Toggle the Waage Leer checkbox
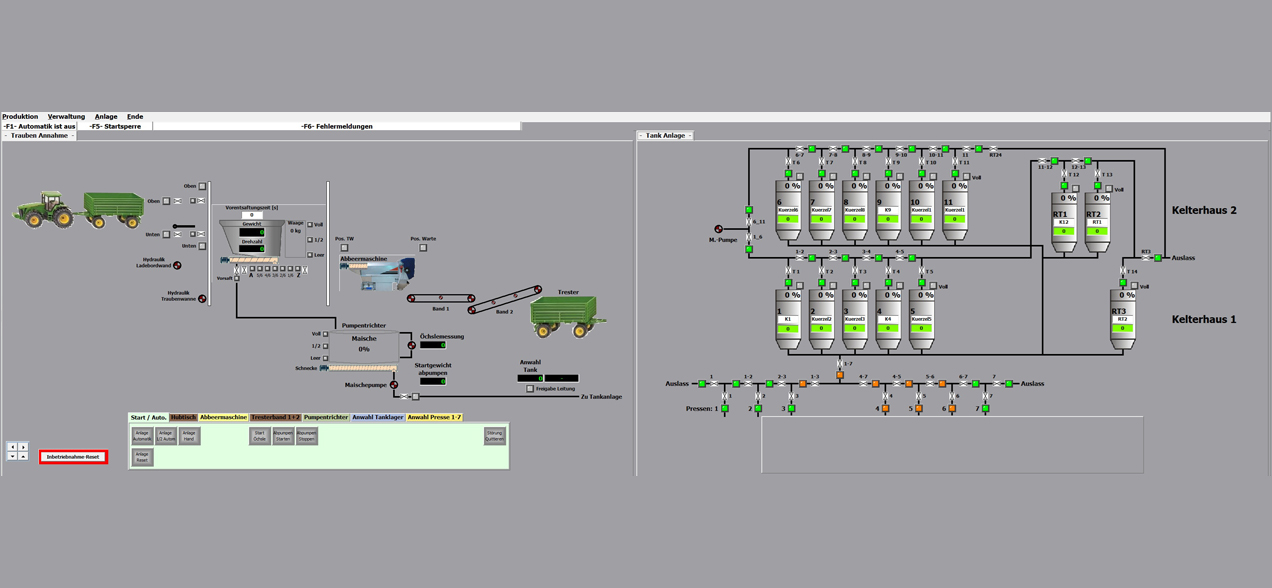The width and height of the screenshot is (1272, 588). [310, 255]
